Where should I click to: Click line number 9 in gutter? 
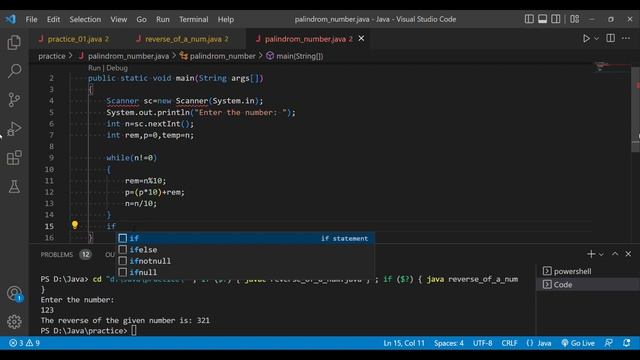(51, 158)
